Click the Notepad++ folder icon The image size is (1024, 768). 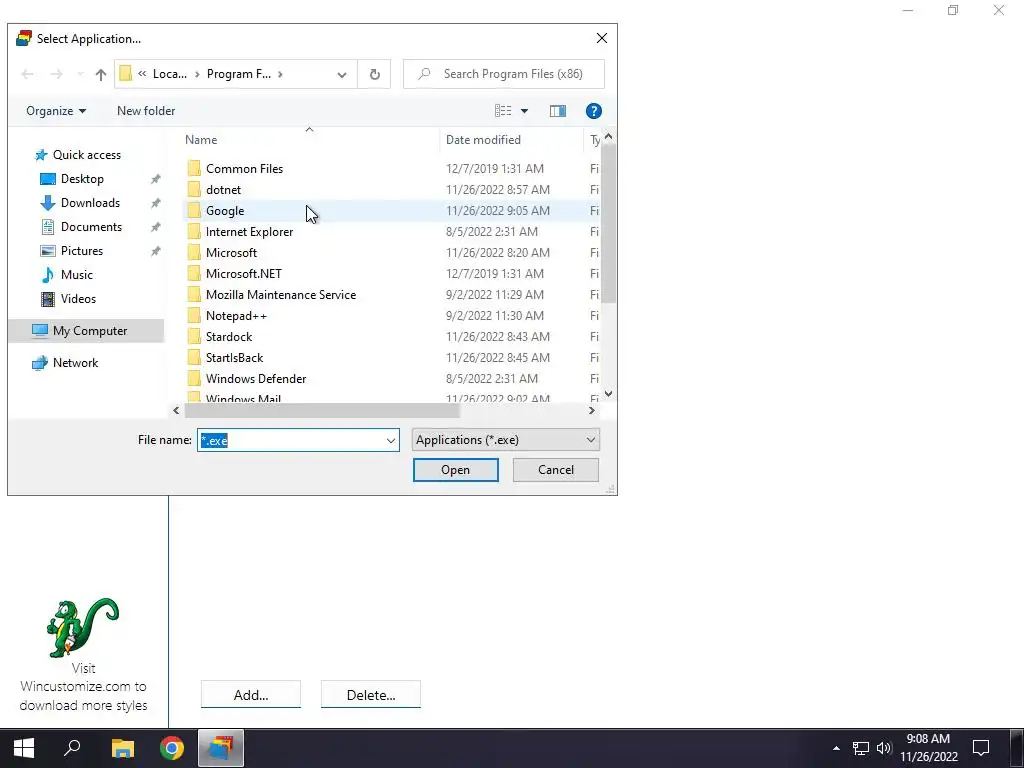click(194, 315)
